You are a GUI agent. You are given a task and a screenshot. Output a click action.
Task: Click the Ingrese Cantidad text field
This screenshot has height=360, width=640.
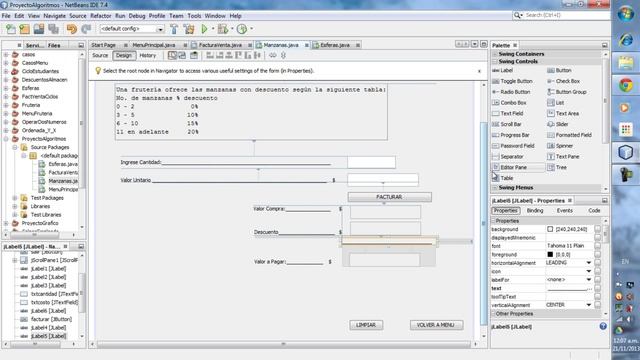tap(371, 162)
